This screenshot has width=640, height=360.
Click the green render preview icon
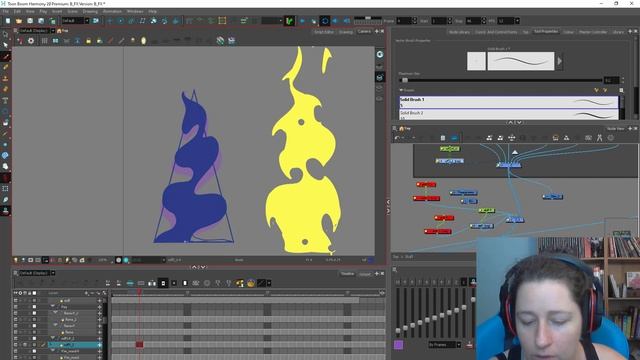tap(289, 21)
